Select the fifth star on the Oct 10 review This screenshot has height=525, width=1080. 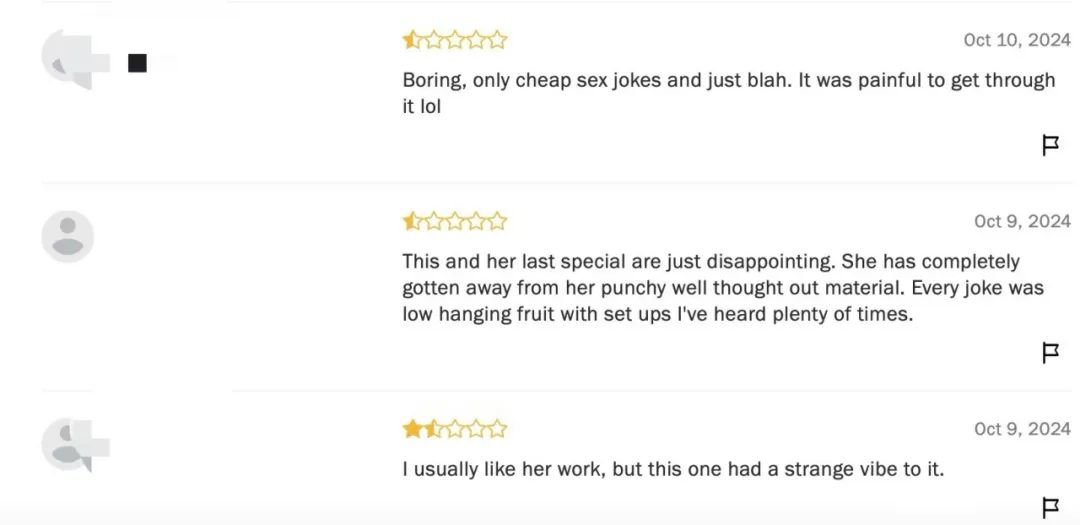pyautogui.click(x=497, y=40)
